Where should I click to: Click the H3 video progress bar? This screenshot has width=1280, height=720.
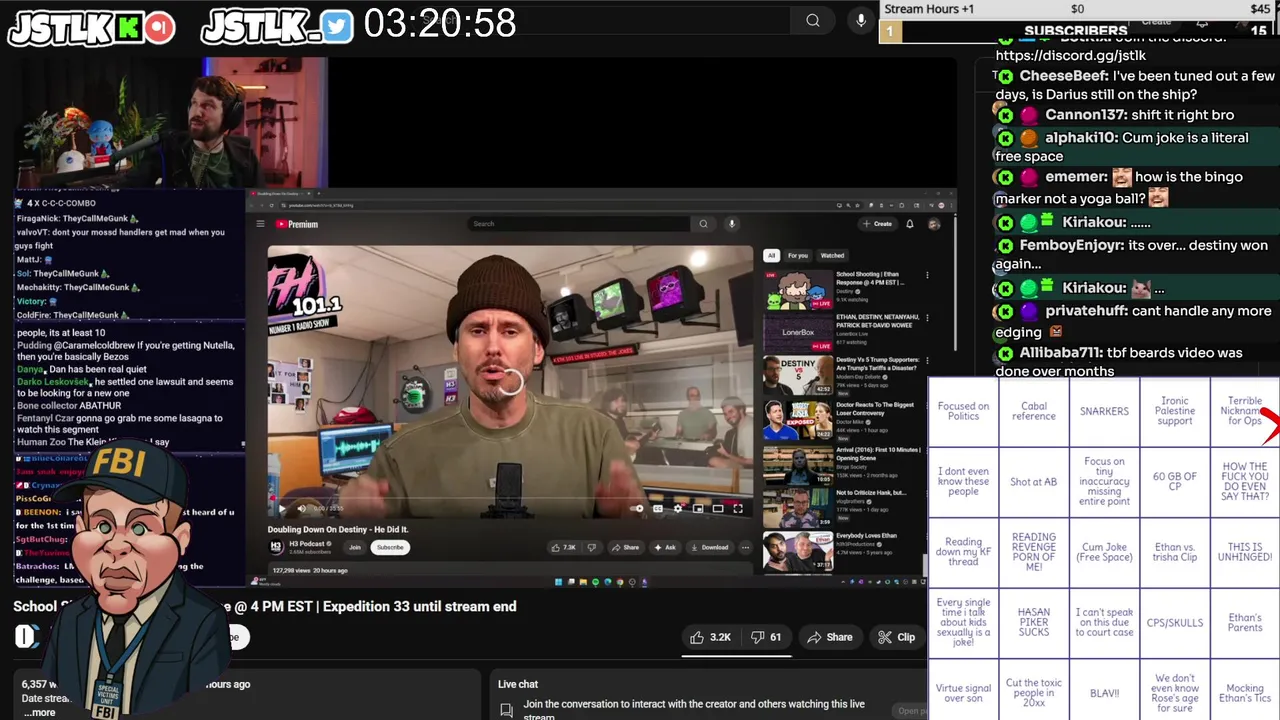[510, 497]
